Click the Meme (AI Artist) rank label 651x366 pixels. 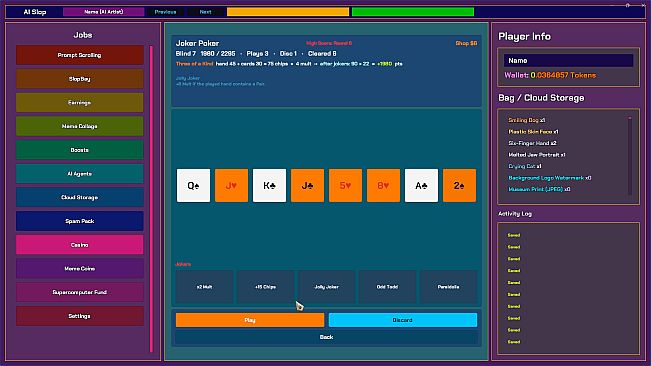tap(104, 12)
